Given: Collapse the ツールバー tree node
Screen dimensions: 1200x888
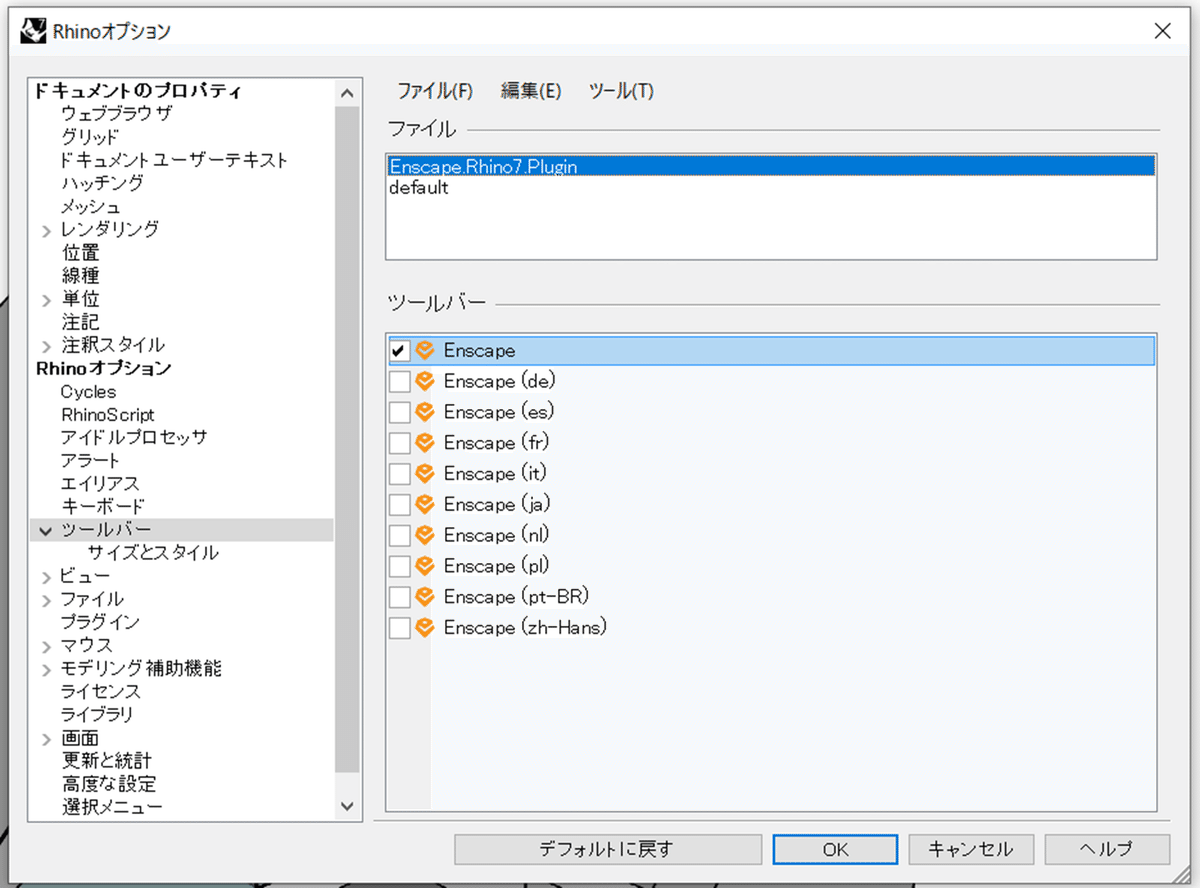Looking at the screenshot, I should (x=46, y=530).
